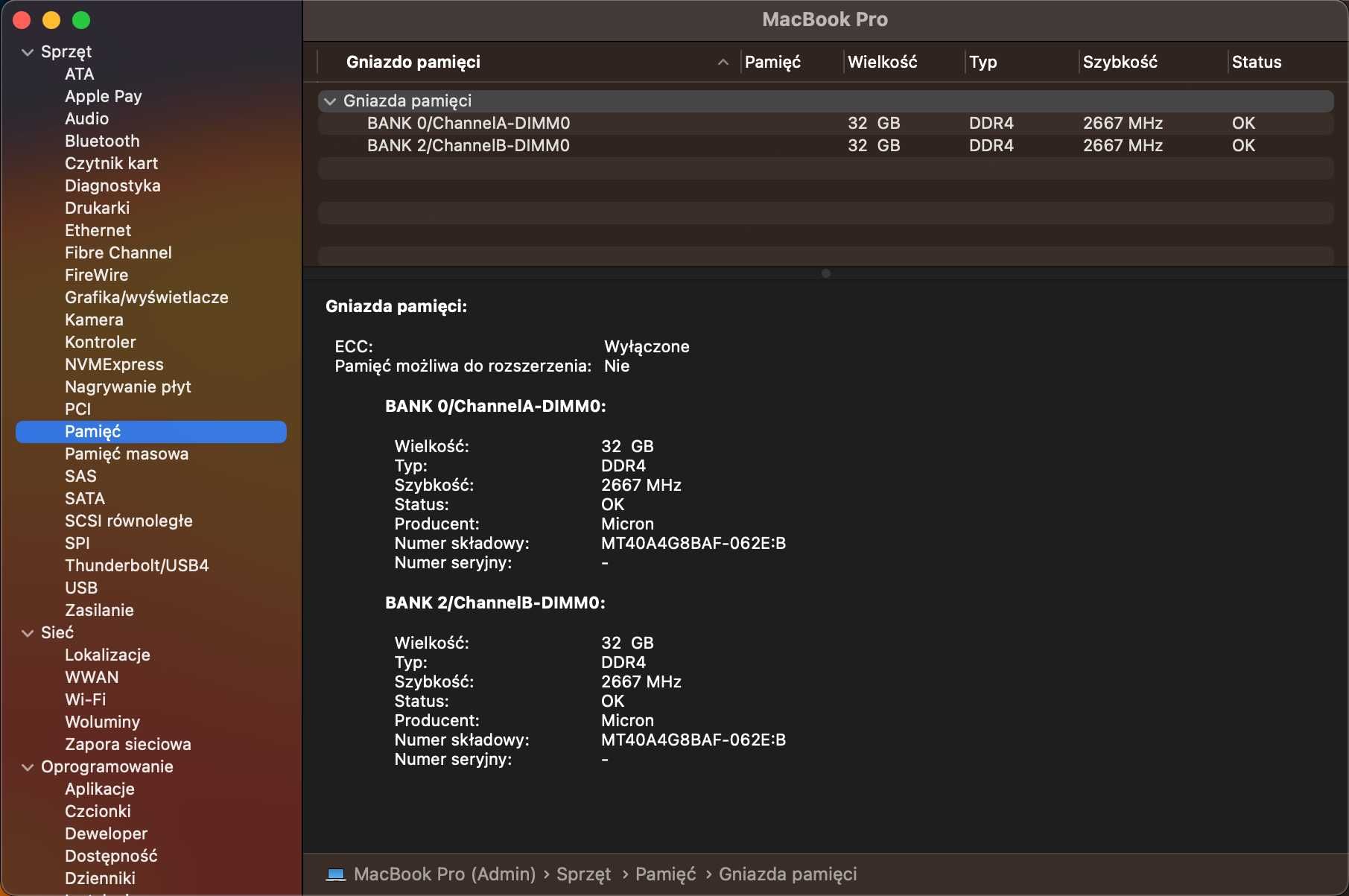
Task: Click the yellow minimize window button
Action: click(x=51, y=20)
